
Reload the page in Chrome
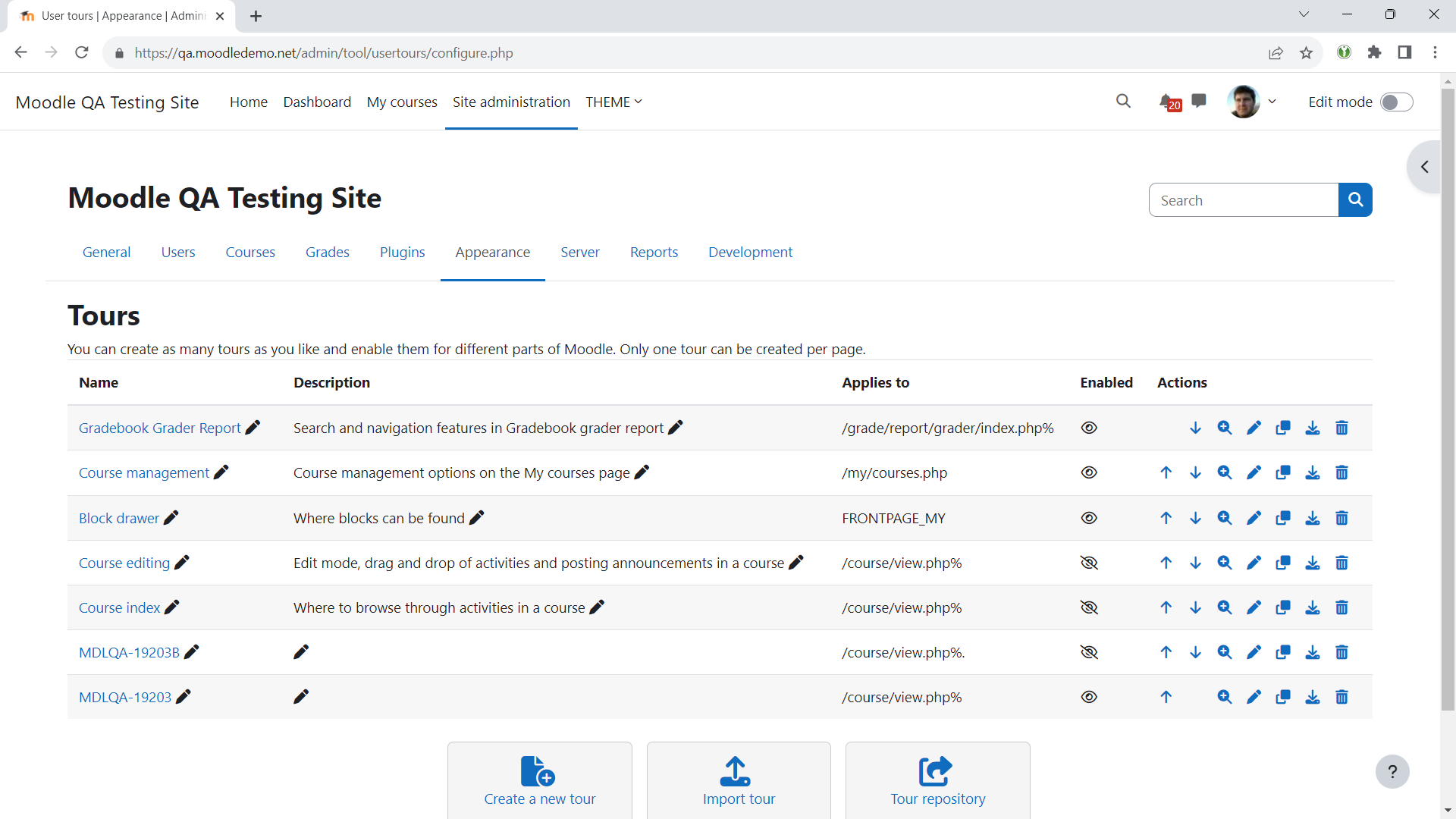(x=82, y=52)
